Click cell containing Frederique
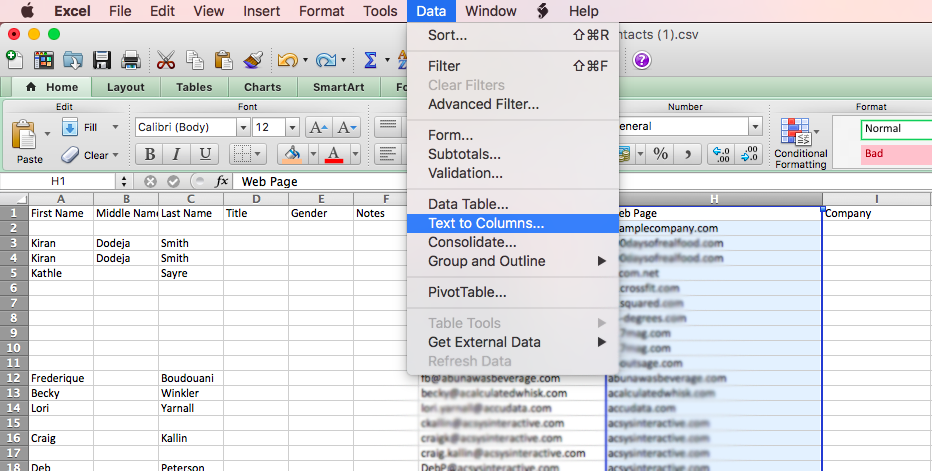The width and height of the screenshot is (932, 471). coord(61,378)
